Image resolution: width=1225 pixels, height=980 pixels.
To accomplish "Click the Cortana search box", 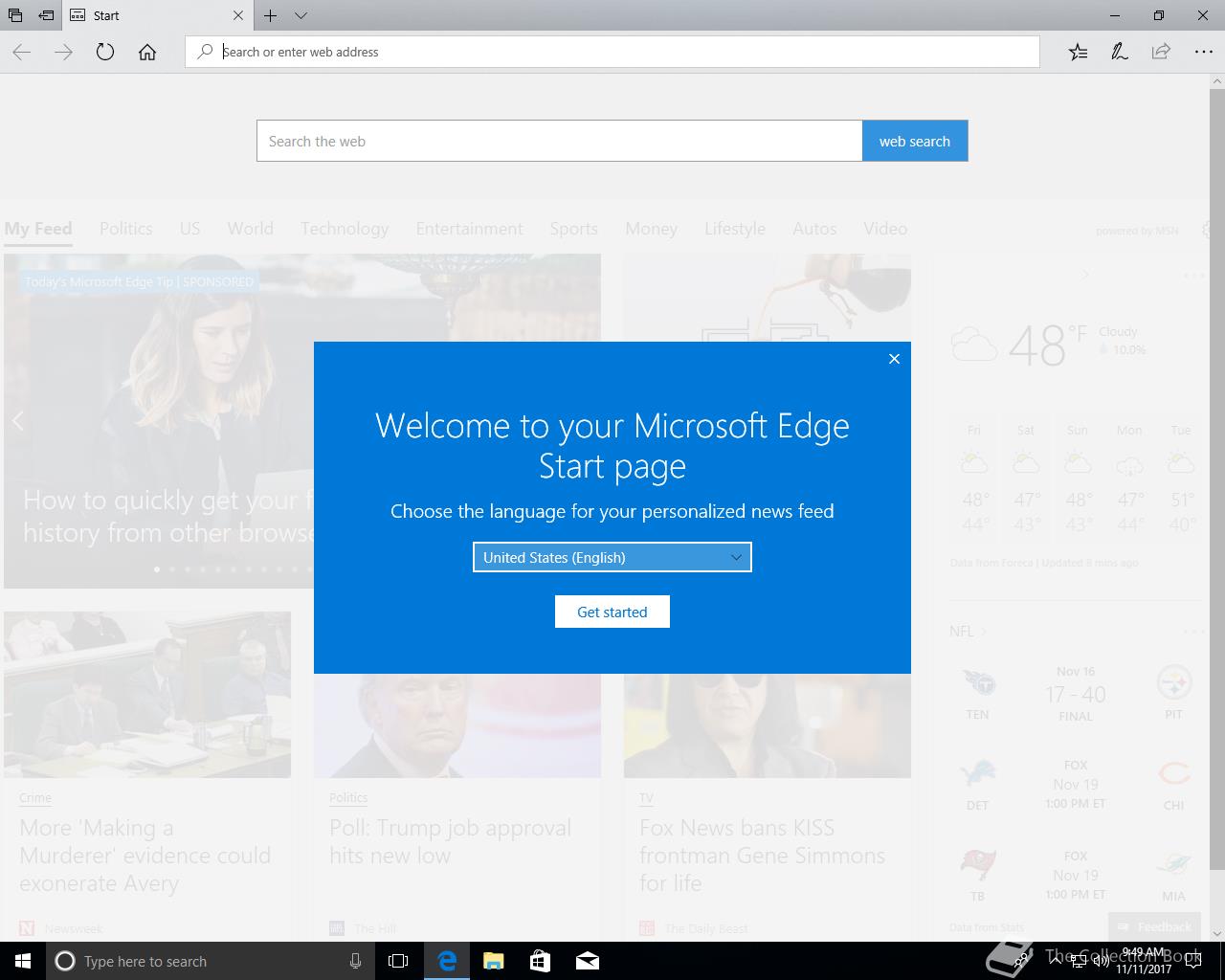I will (x=211, y=961).
